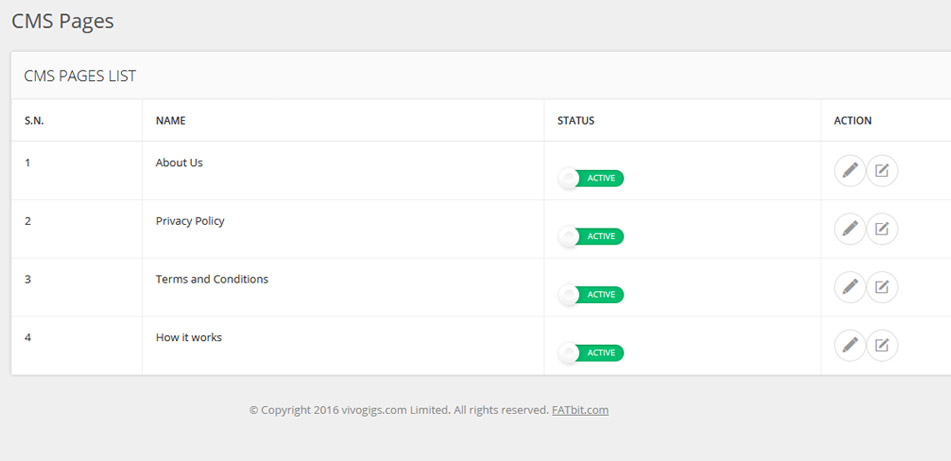951x461 pixels.
Task: Click the How it works row name
Action: pyautogui.click(x=189, y=338)
